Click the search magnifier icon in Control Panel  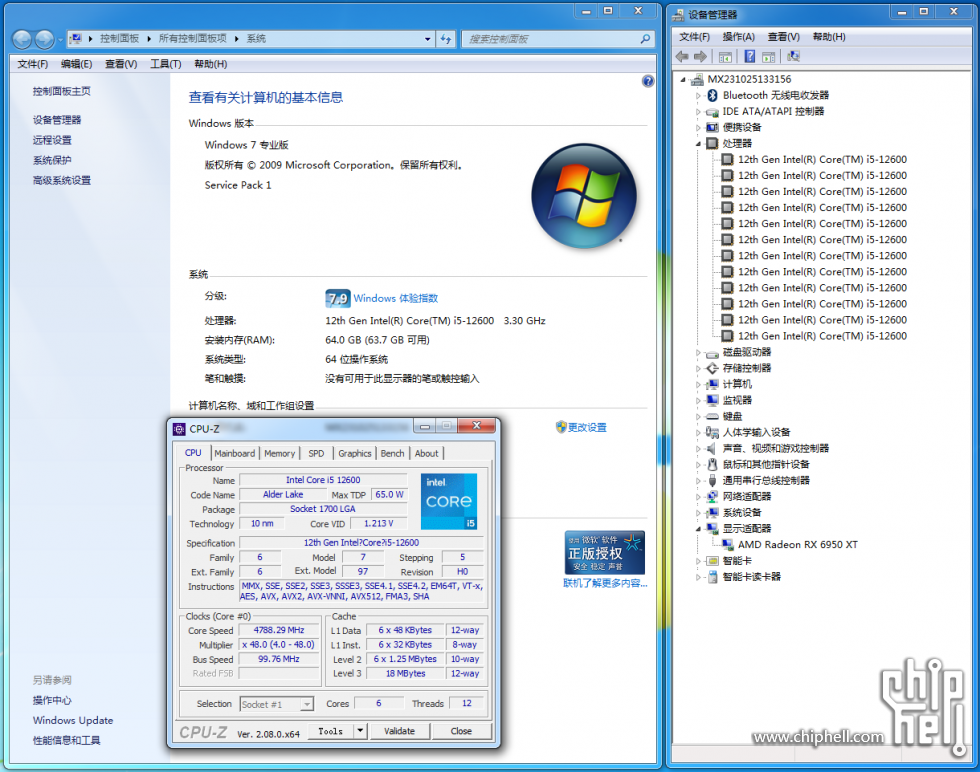645,39
